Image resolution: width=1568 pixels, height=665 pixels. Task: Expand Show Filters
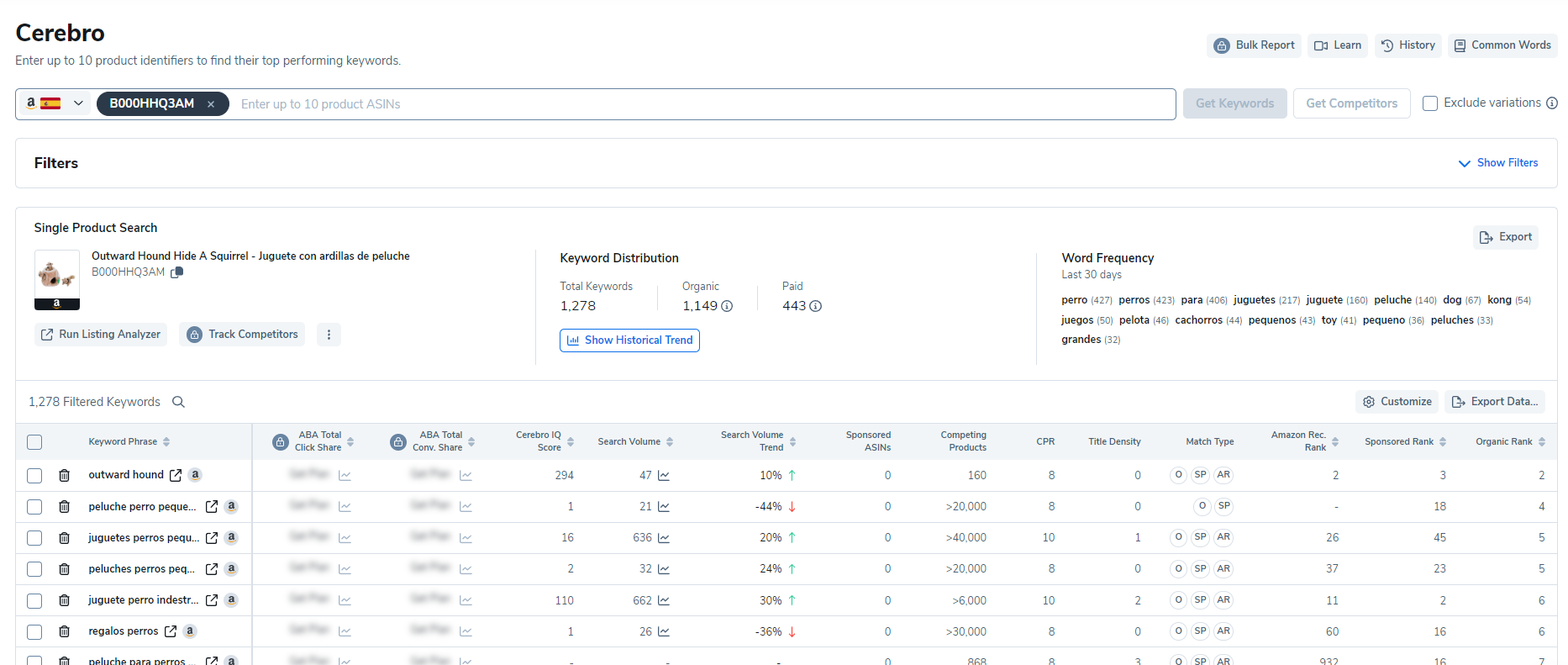tap(1498, 163)
